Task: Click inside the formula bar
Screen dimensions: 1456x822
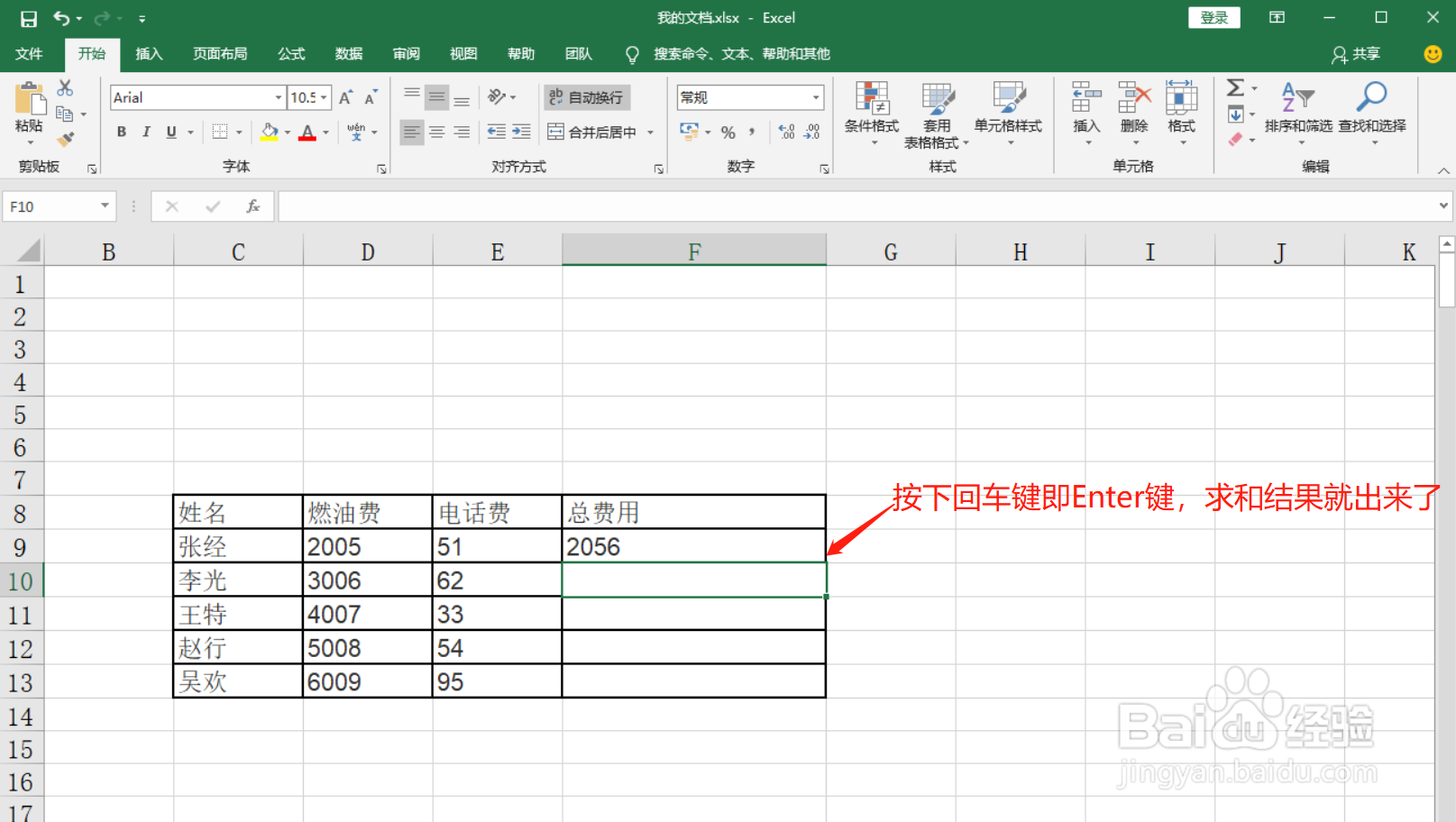Action: (x=631, y=205)
